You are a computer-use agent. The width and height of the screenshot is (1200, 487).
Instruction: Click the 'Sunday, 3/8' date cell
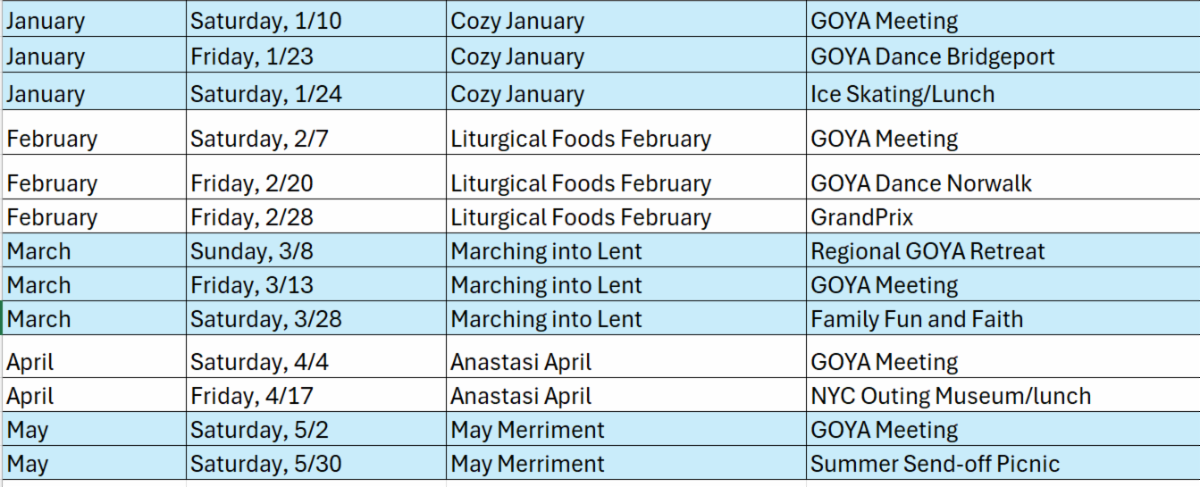(251, 251)
